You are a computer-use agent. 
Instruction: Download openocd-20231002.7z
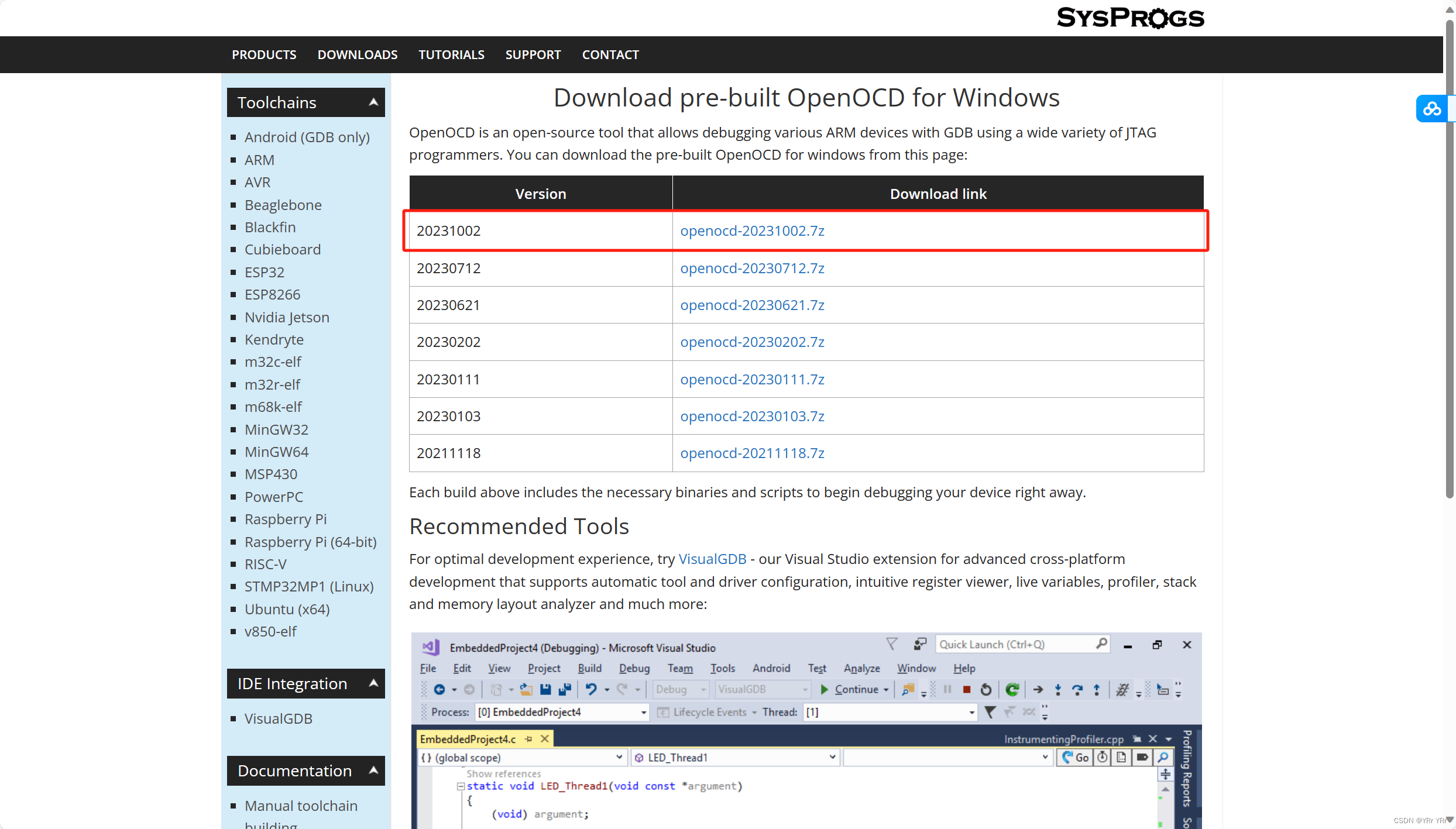click(752, 231)
